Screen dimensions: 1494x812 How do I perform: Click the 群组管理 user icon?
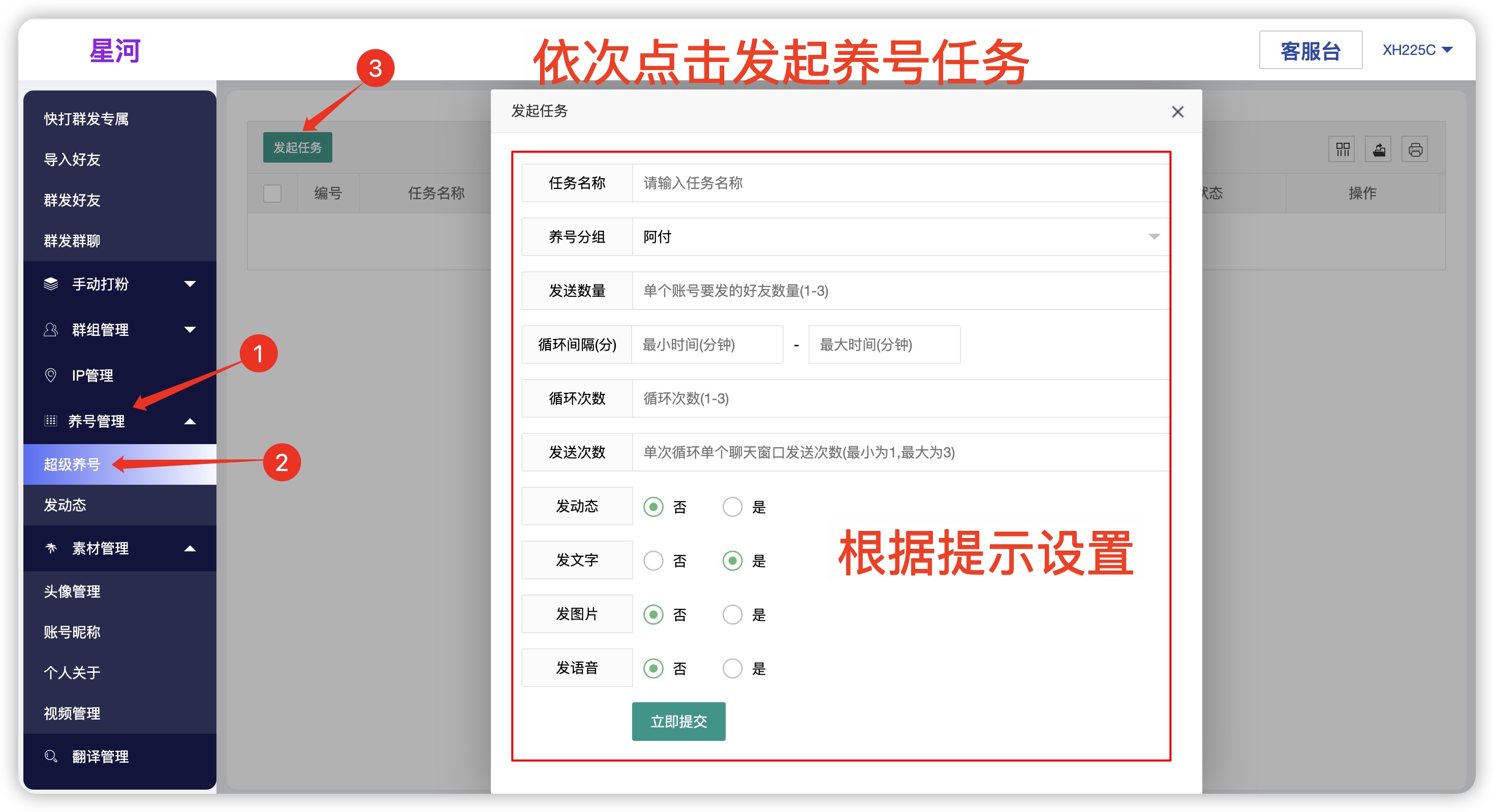[x=51, y=329]
